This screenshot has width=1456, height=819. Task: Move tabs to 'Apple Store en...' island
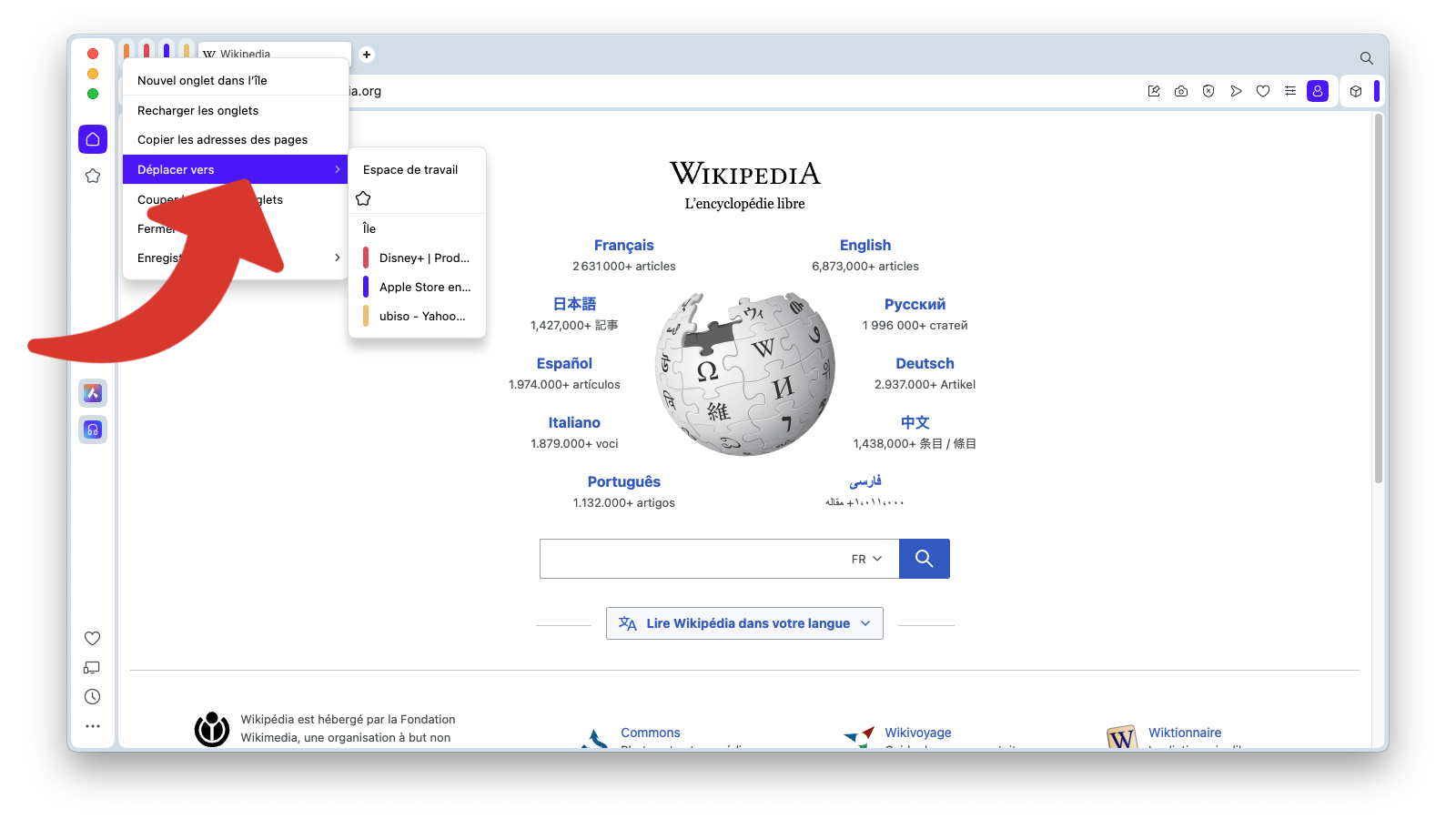[418, 287]
